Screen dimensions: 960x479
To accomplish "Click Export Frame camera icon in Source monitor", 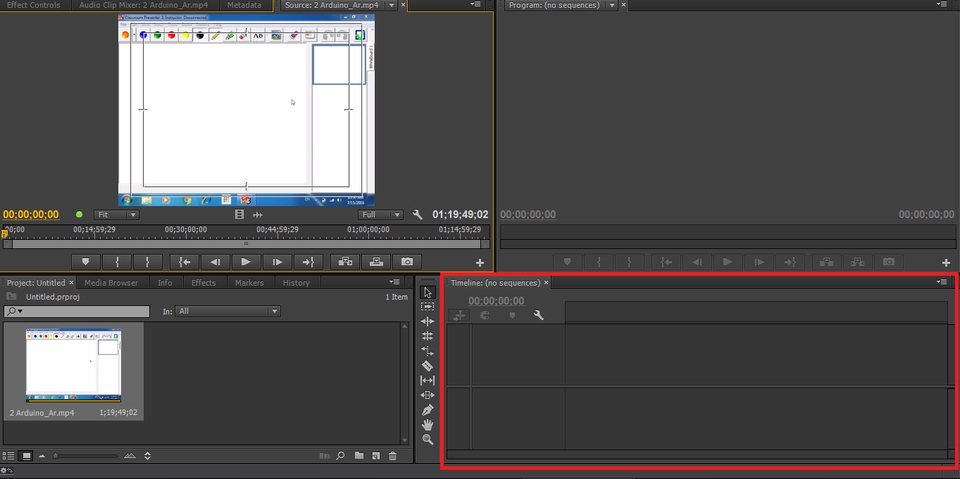I will tap(405, 262).
